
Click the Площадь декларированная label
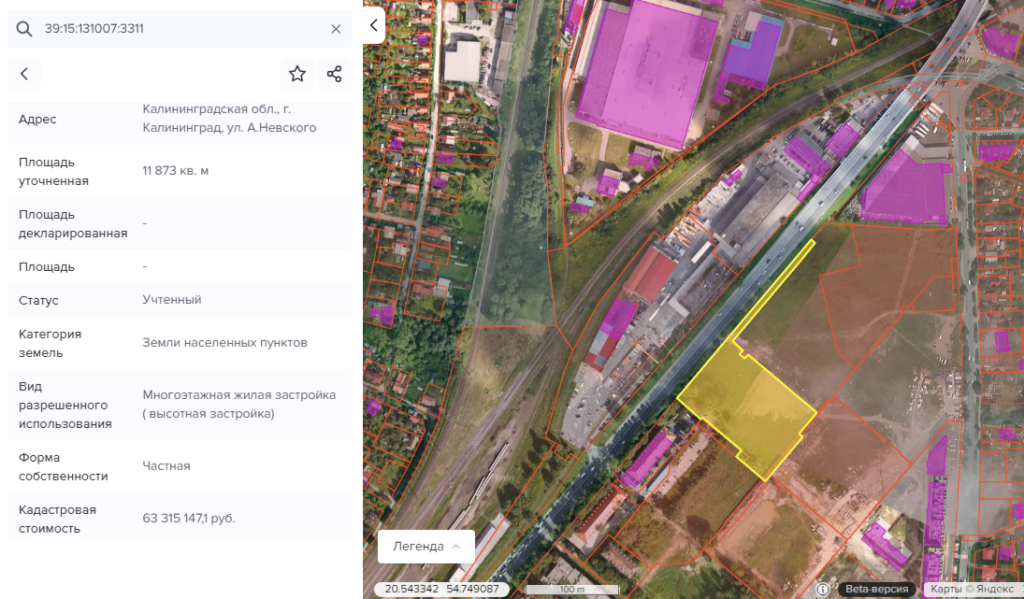click(73, 223)
